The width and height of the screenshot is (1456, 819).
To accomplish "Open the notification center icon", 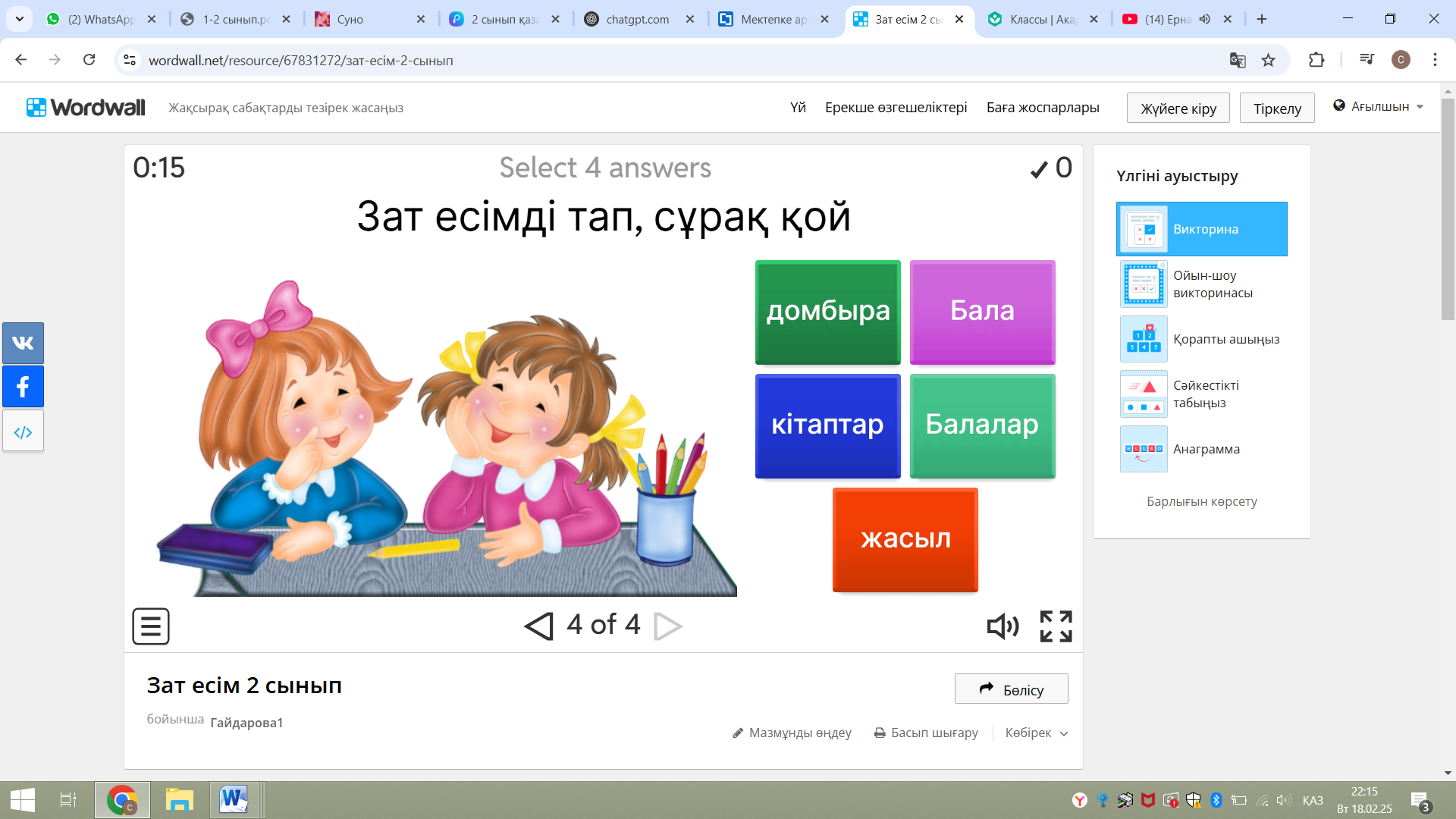I will 1420,801.
